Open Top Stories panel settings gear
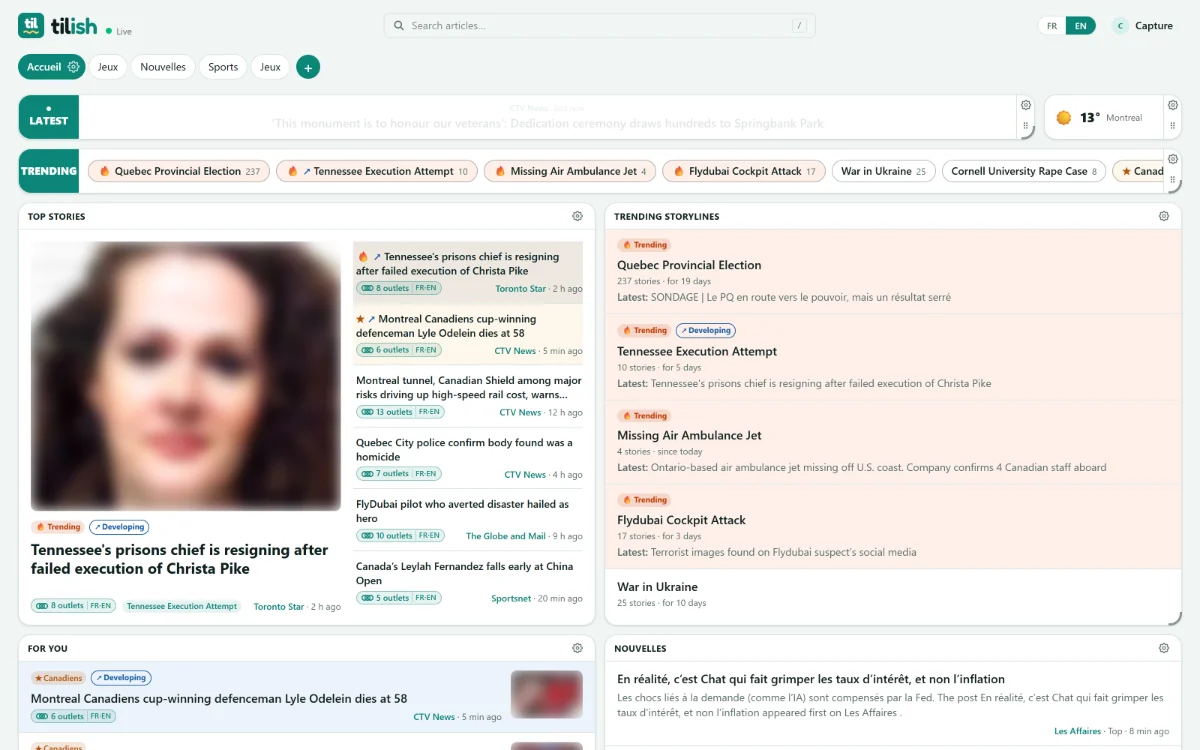 577,216
